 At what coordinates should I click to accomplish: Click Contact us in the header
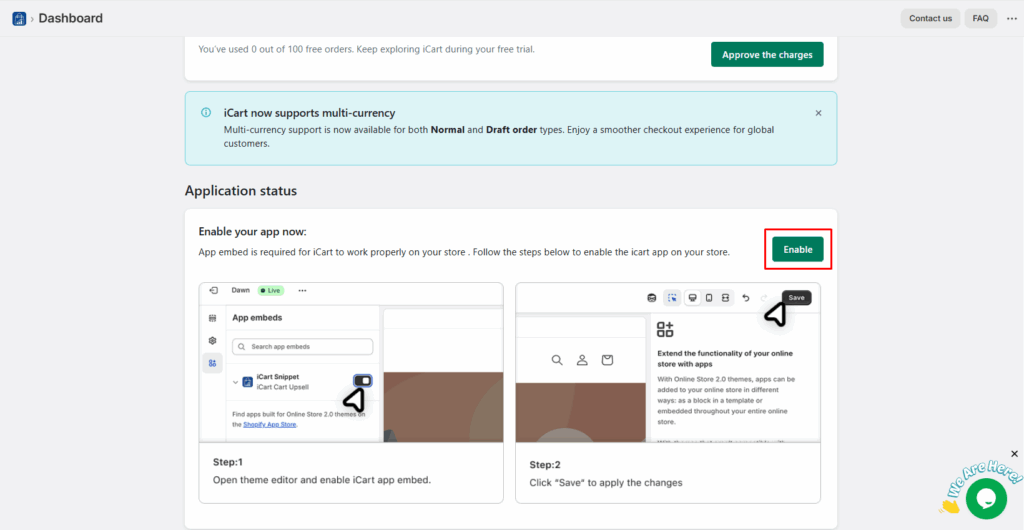930,18
